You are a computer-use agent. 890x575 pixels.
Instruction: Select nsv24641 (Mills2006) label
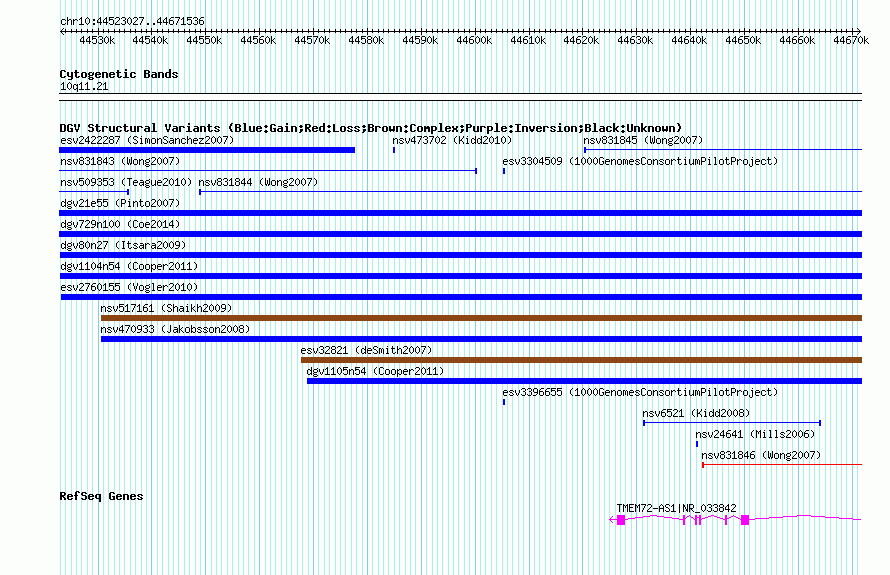755,434
